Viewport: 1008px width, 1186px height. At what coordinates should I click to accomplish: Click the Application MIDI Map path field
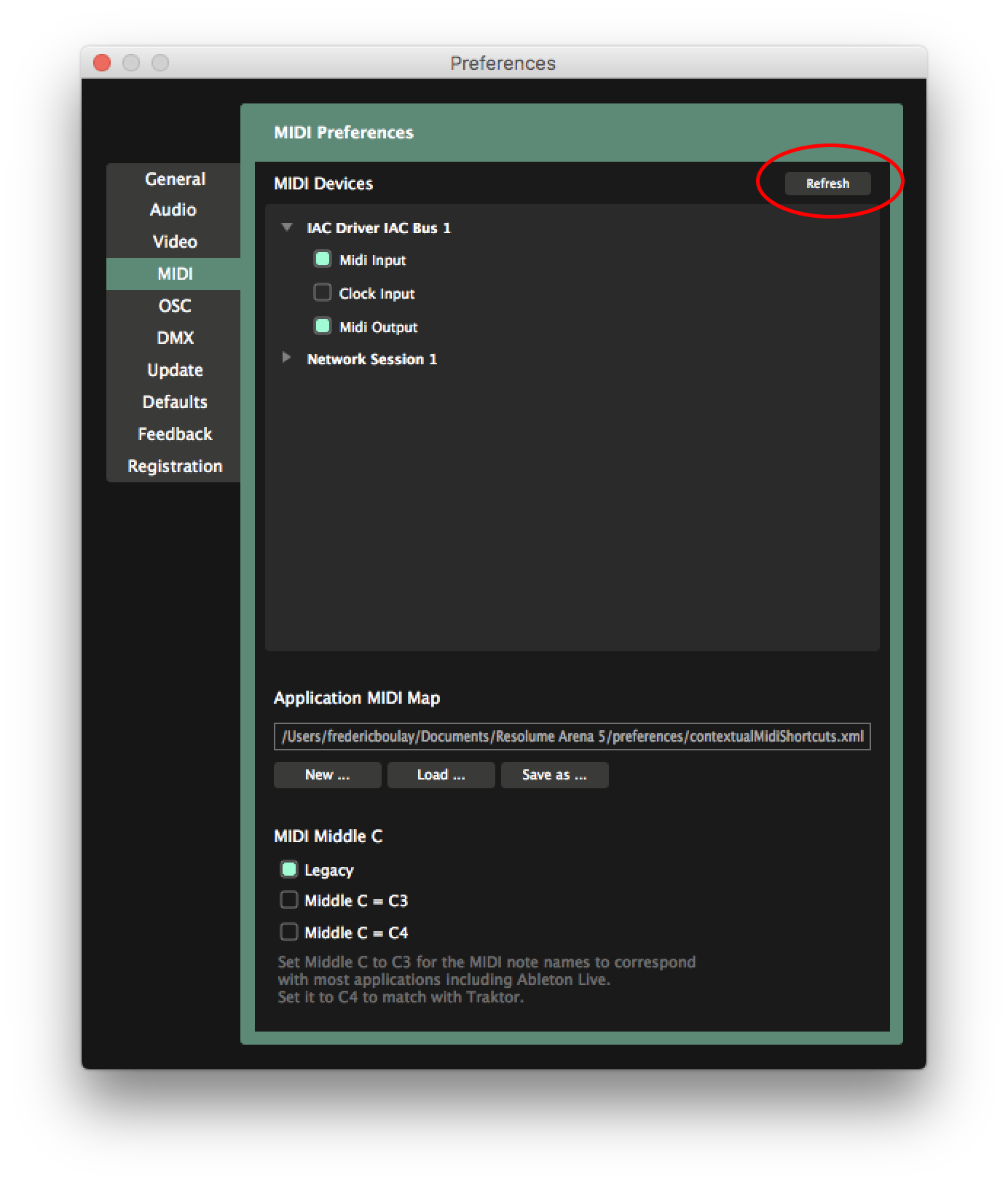572,737
